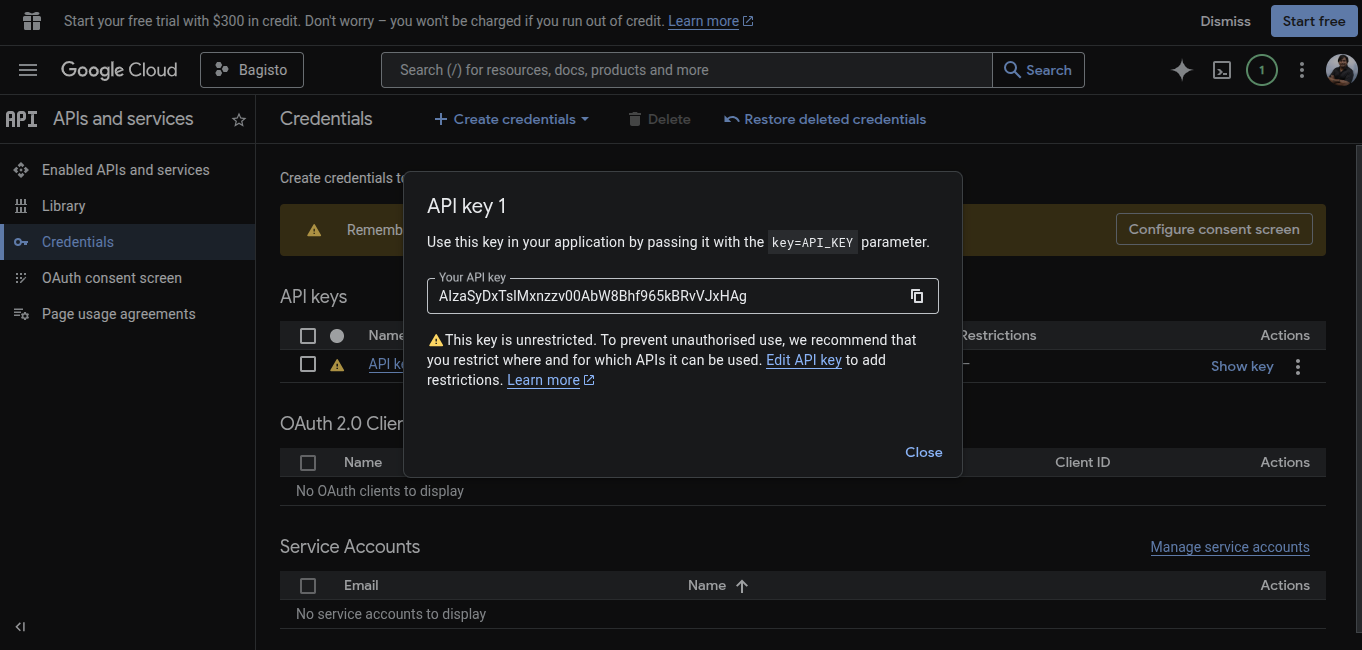Open OAuth consent screen menu item
The height and width of the screenshot is (650, 1362).
click(111, 278)
